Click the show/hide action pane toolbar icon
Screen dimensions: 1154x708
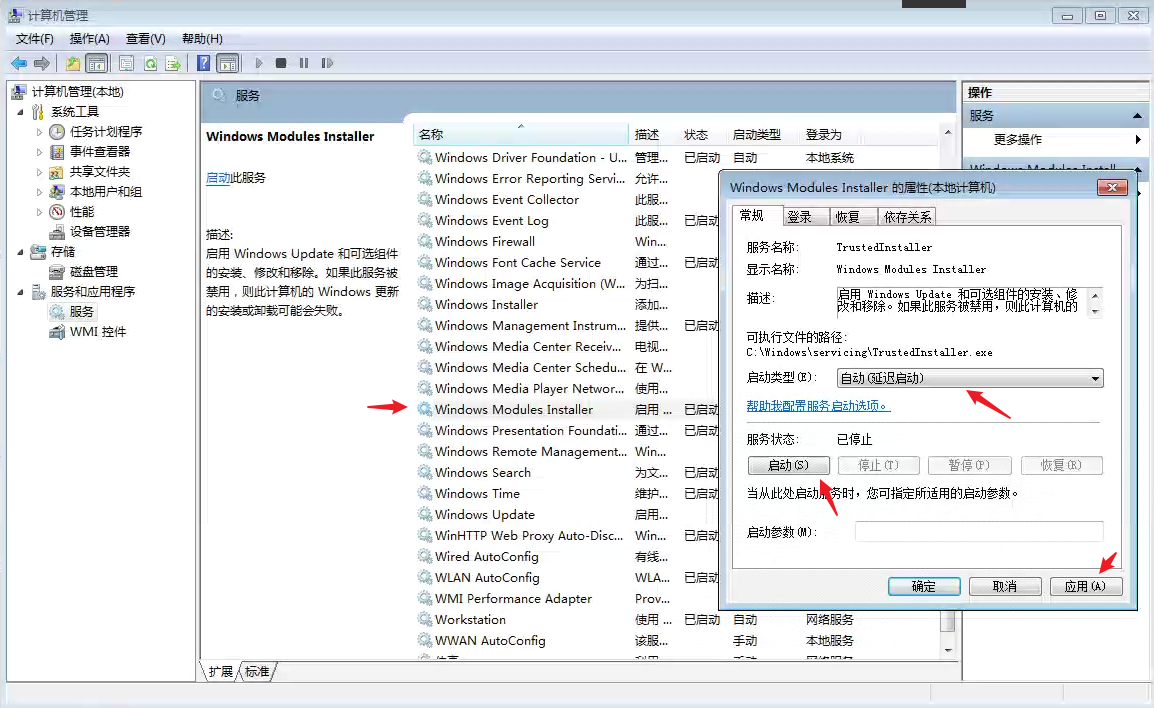[228, 63]
